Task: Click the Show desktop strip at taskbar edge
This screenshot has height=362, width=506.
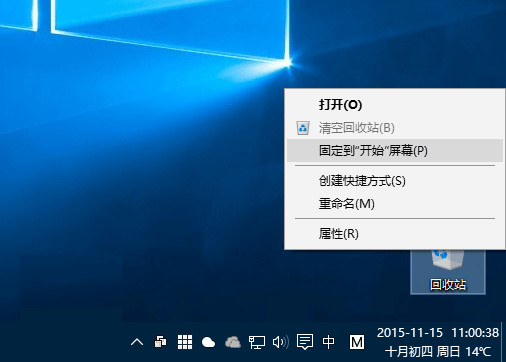Action: (504, 342)
